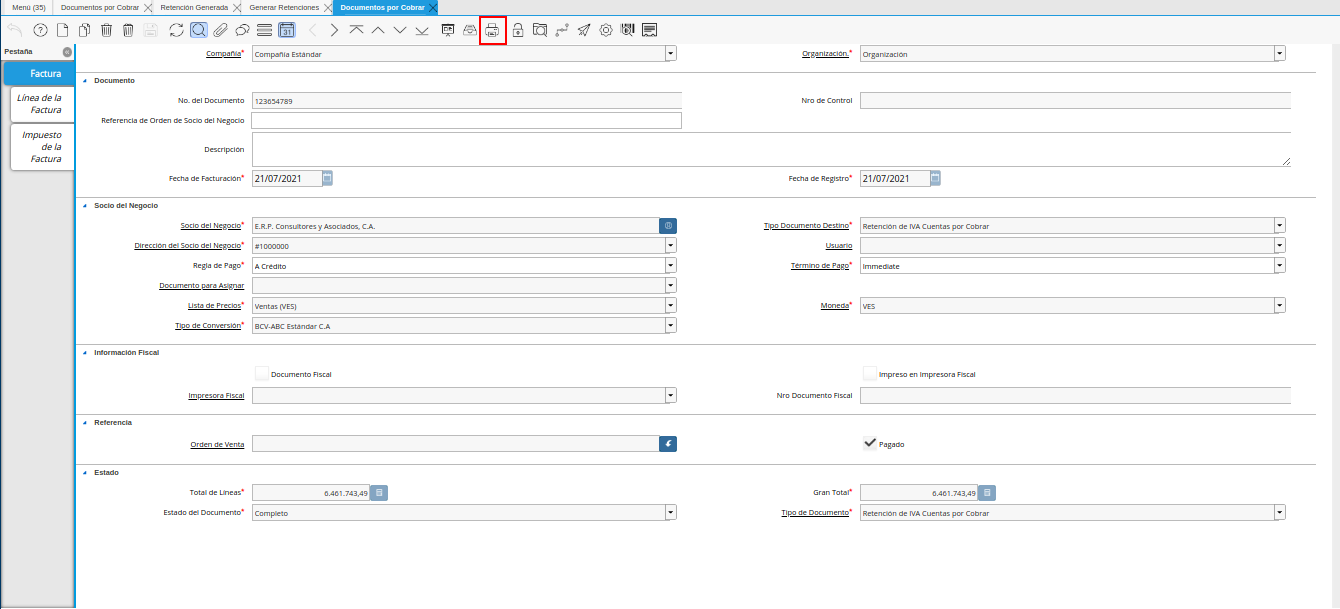Screen dimensions: 1340x609
Task: Open the Find record magnifier icon
Action: 199,30
